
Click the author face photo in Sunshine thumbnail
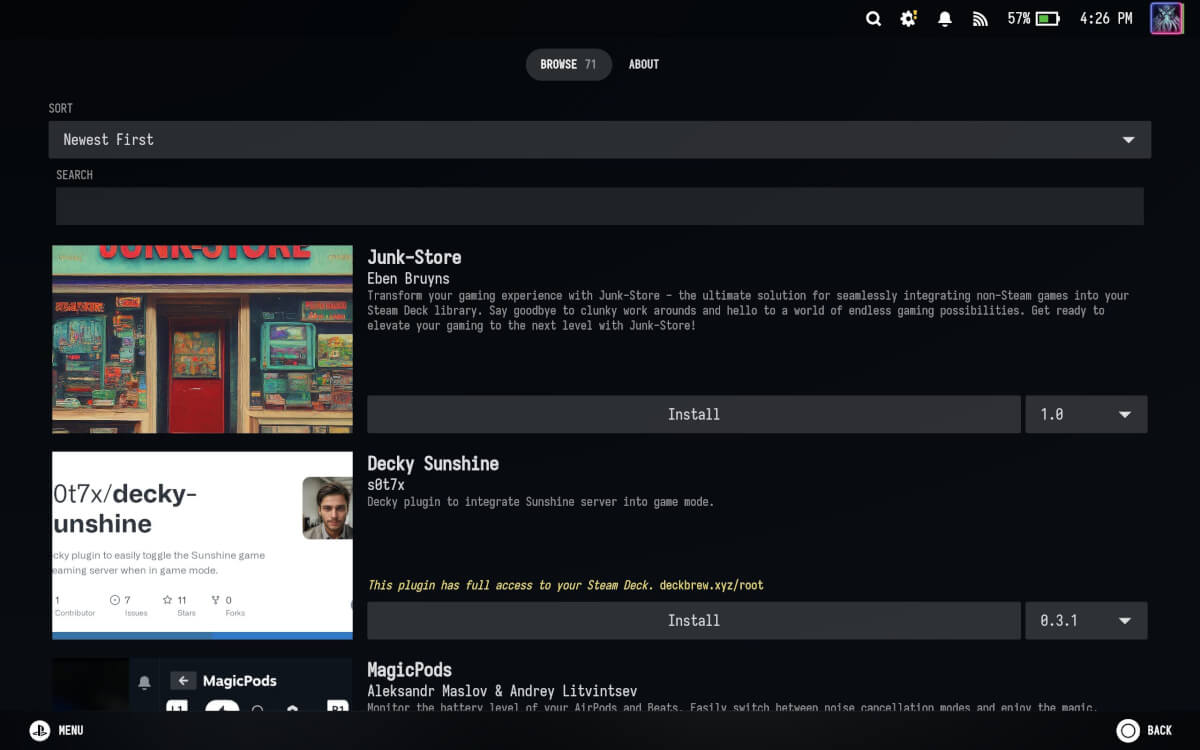pyautogui.click(x=327, y=507)
